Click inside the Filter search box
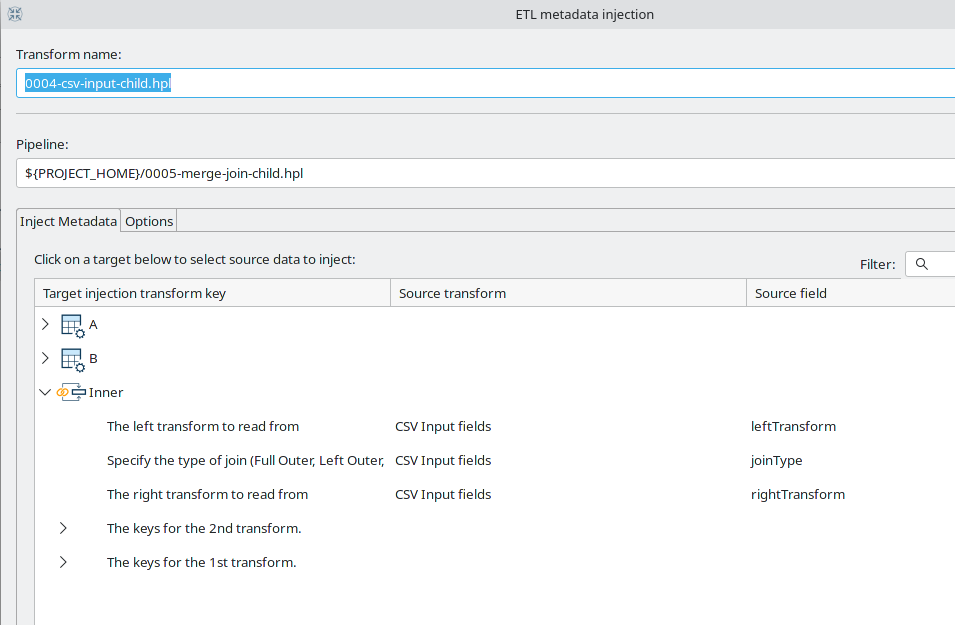Image resolution: width=955 pixels, height=625 pixels. point(940,264)
